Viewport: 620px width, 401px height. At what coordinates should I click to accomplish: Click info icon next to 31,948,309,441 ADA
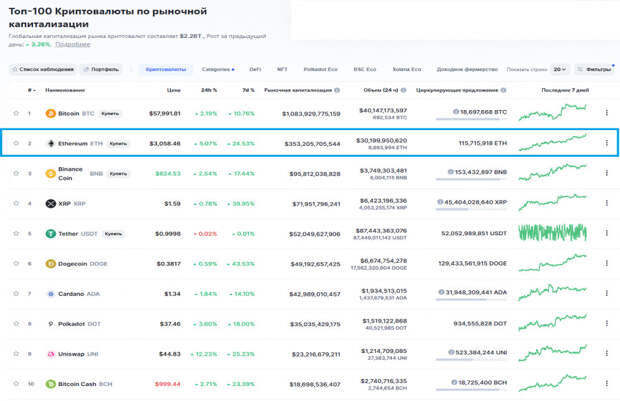coord(441,292)
